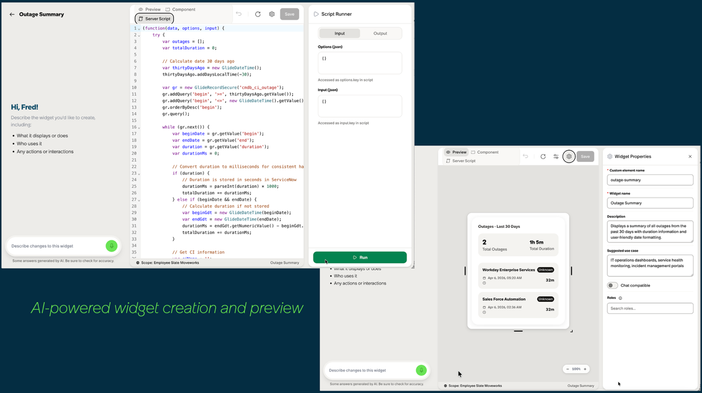The image size is (702, 393).
Task: Collapse try block fold arrow at line 2
Action: coord(139,35)
